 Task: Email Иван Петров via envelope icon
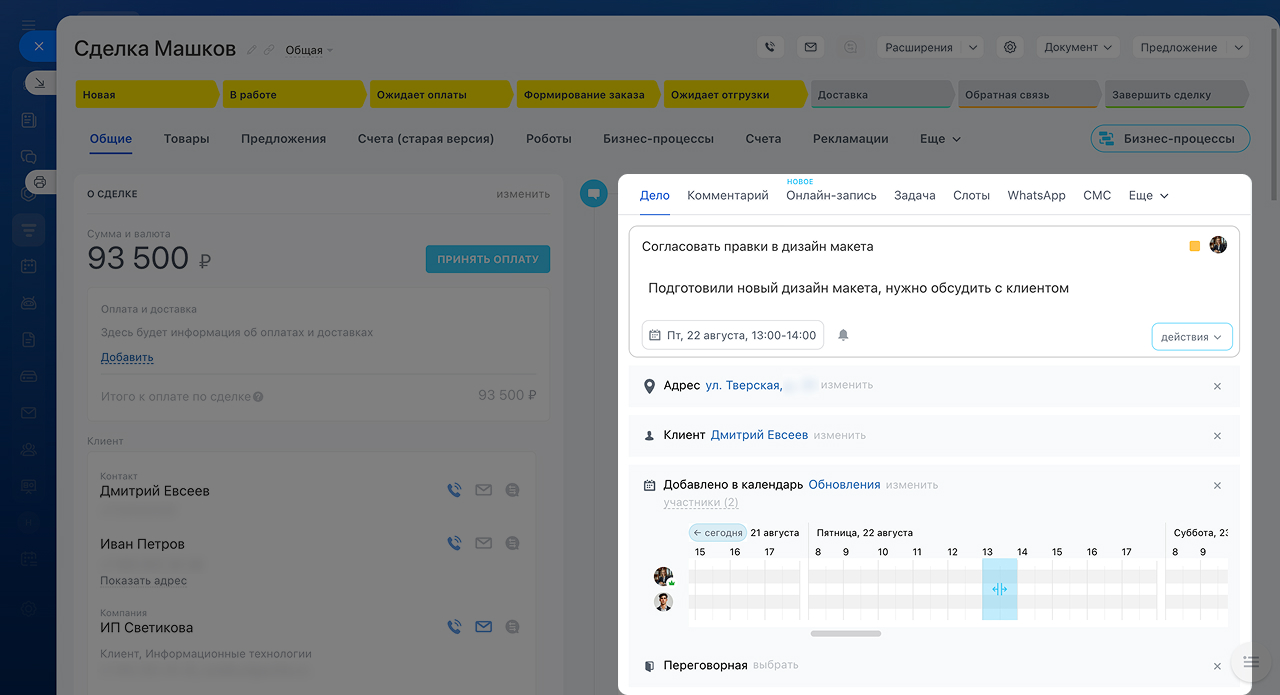click(483, 543)
